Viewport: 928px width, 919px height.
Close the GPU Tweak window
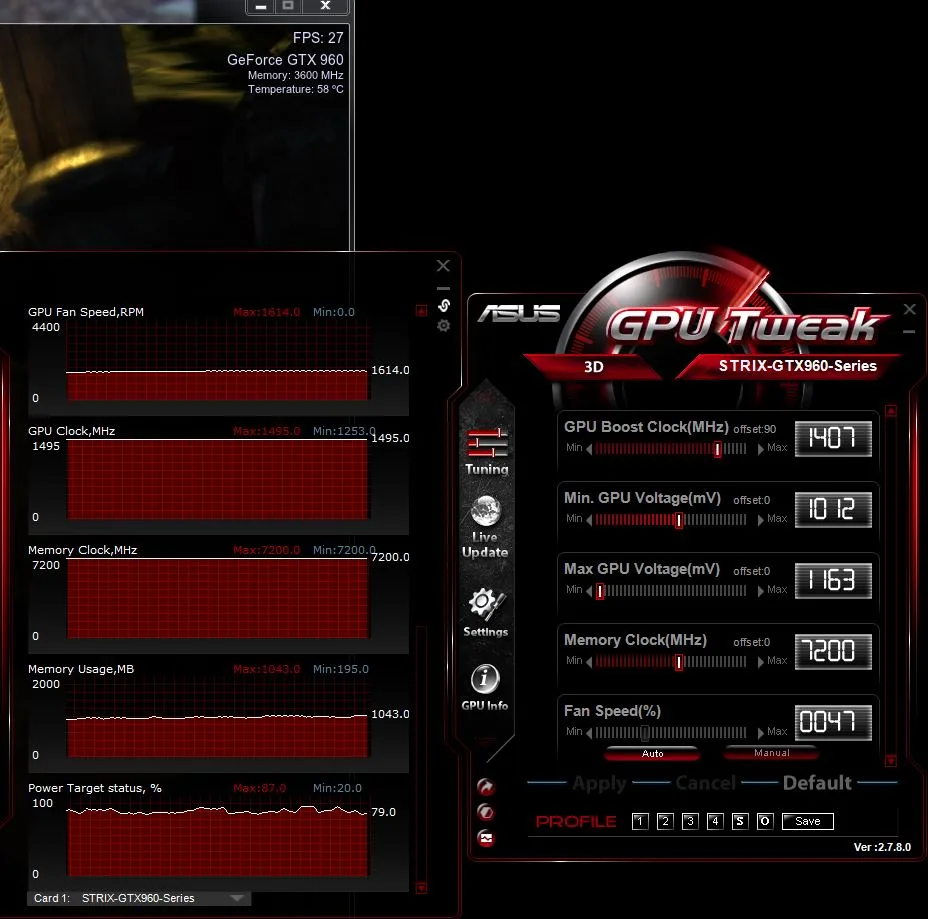[x=910, y=309]
